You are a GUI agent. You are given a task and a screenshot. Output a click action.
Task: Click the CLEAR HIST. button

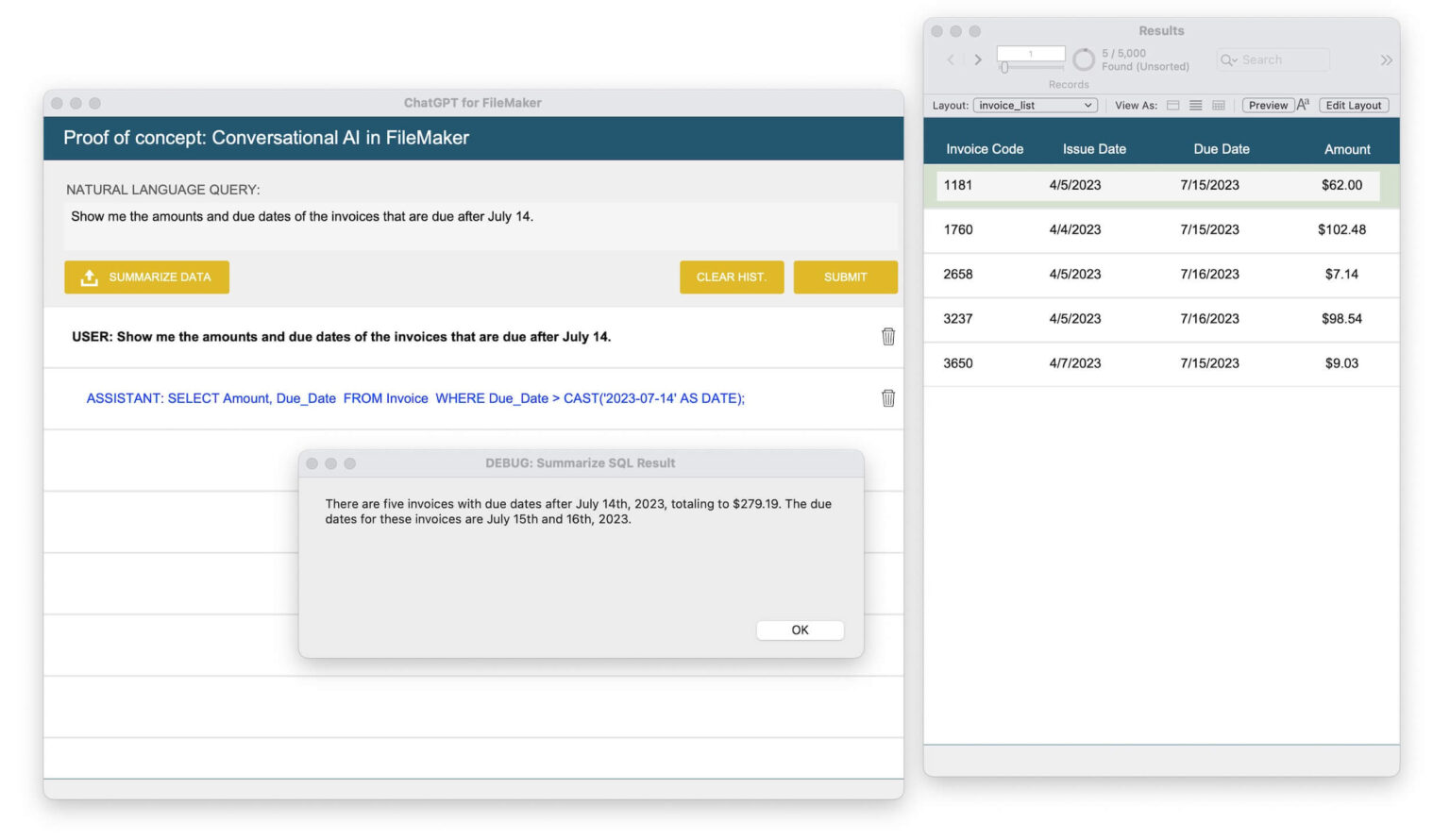pos(731,277)
